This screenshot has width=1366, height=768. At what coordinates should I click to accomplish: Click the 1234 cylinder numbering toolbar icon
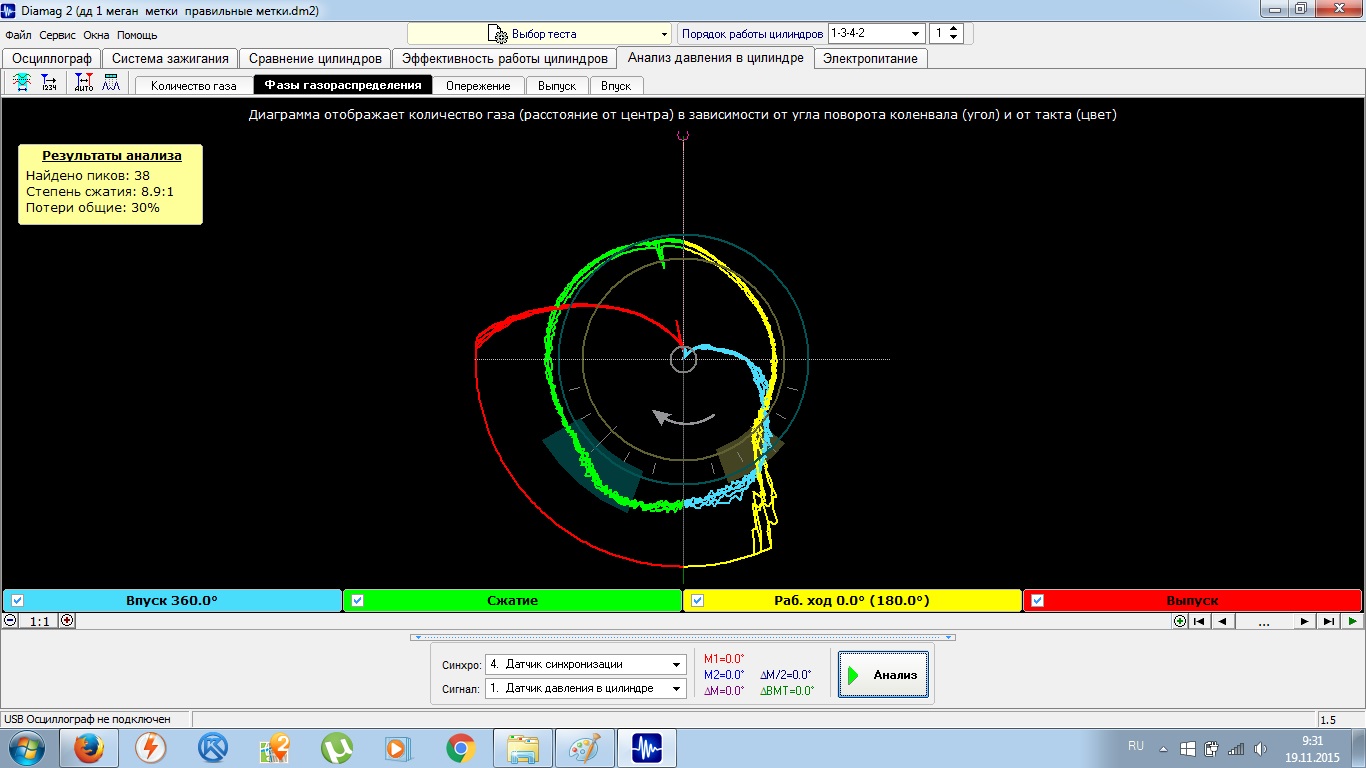[x=49, y=83]
